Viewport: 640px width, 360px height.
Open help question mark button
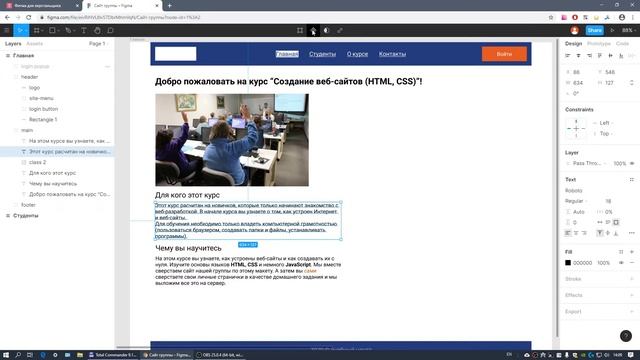tap(626, 336)
